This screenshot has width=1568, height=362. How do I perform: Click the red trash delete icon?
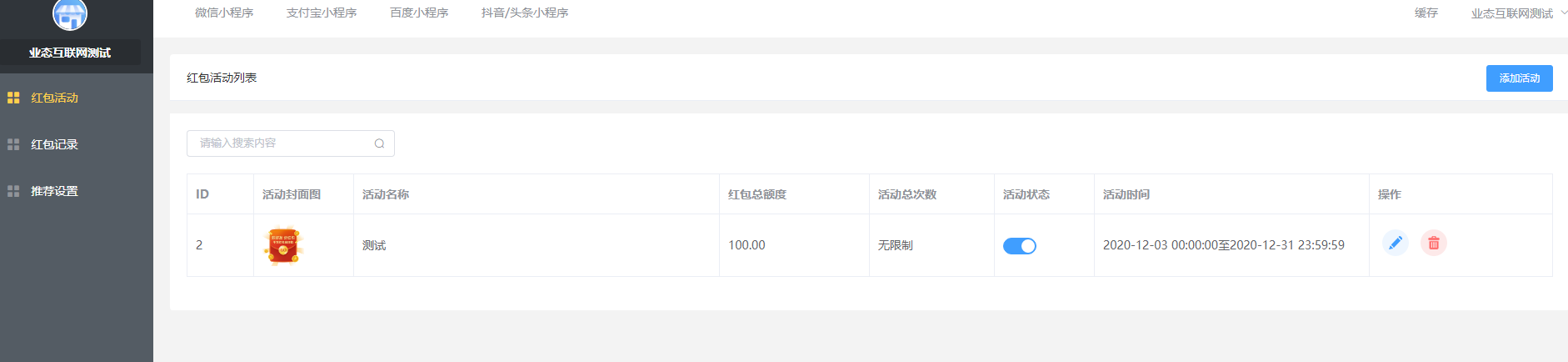(1433, 243)
